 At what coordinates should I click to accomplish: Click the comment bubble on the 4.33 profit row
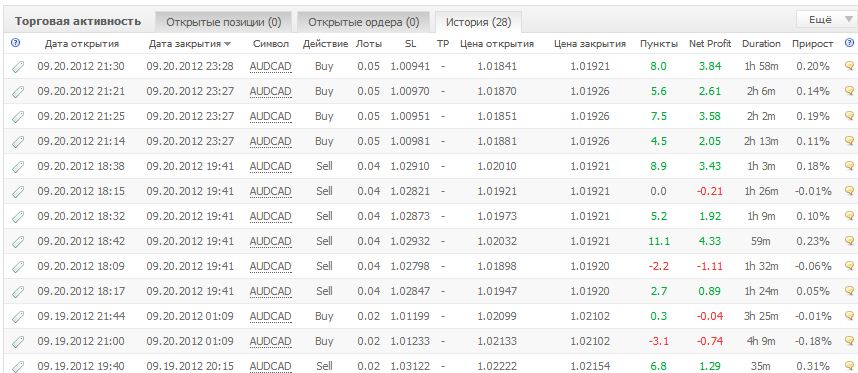click(x=850, y=241)
